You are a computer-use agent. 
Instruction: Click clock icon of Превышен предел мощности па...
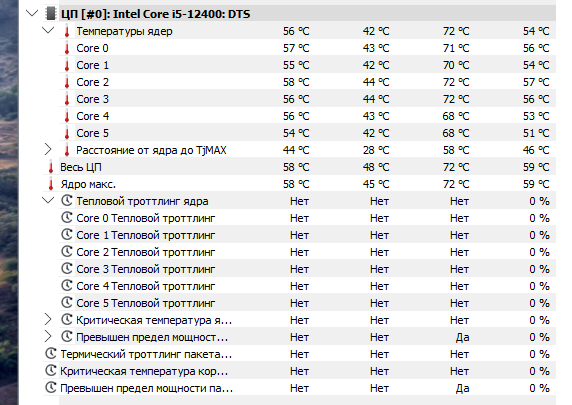click(51, 387)
